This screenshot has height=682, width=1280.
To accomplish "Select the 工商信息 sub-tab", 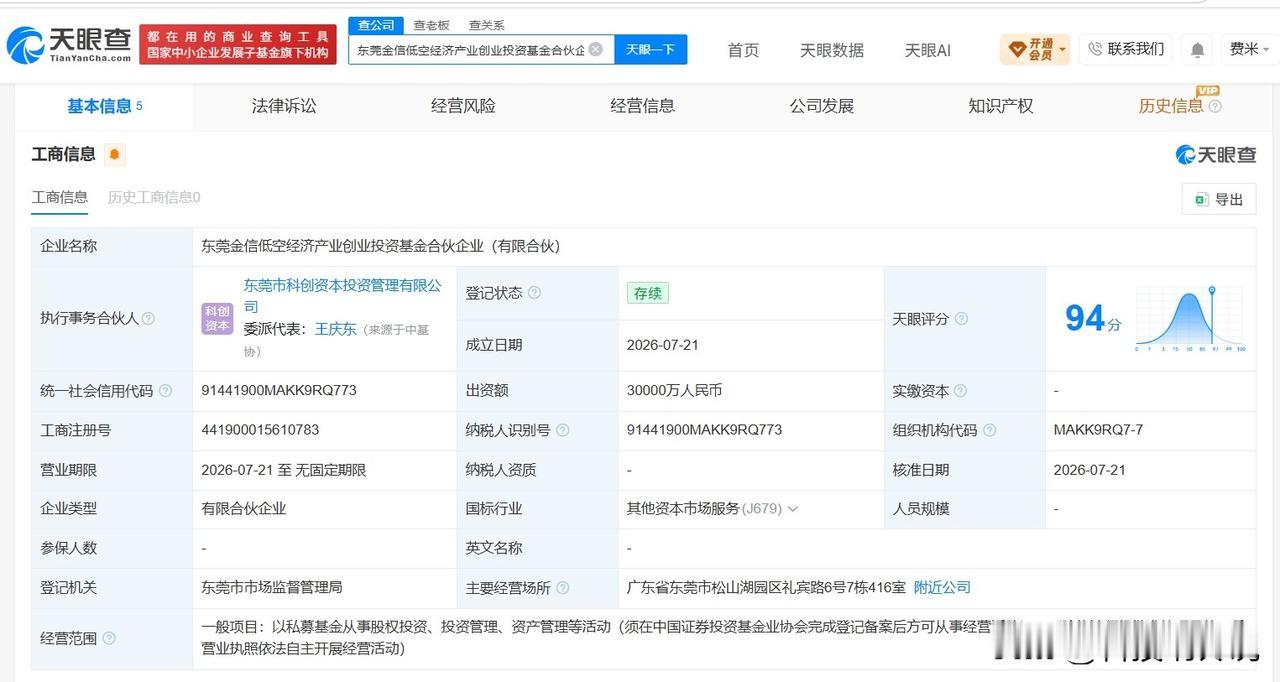I will point(60,197).
